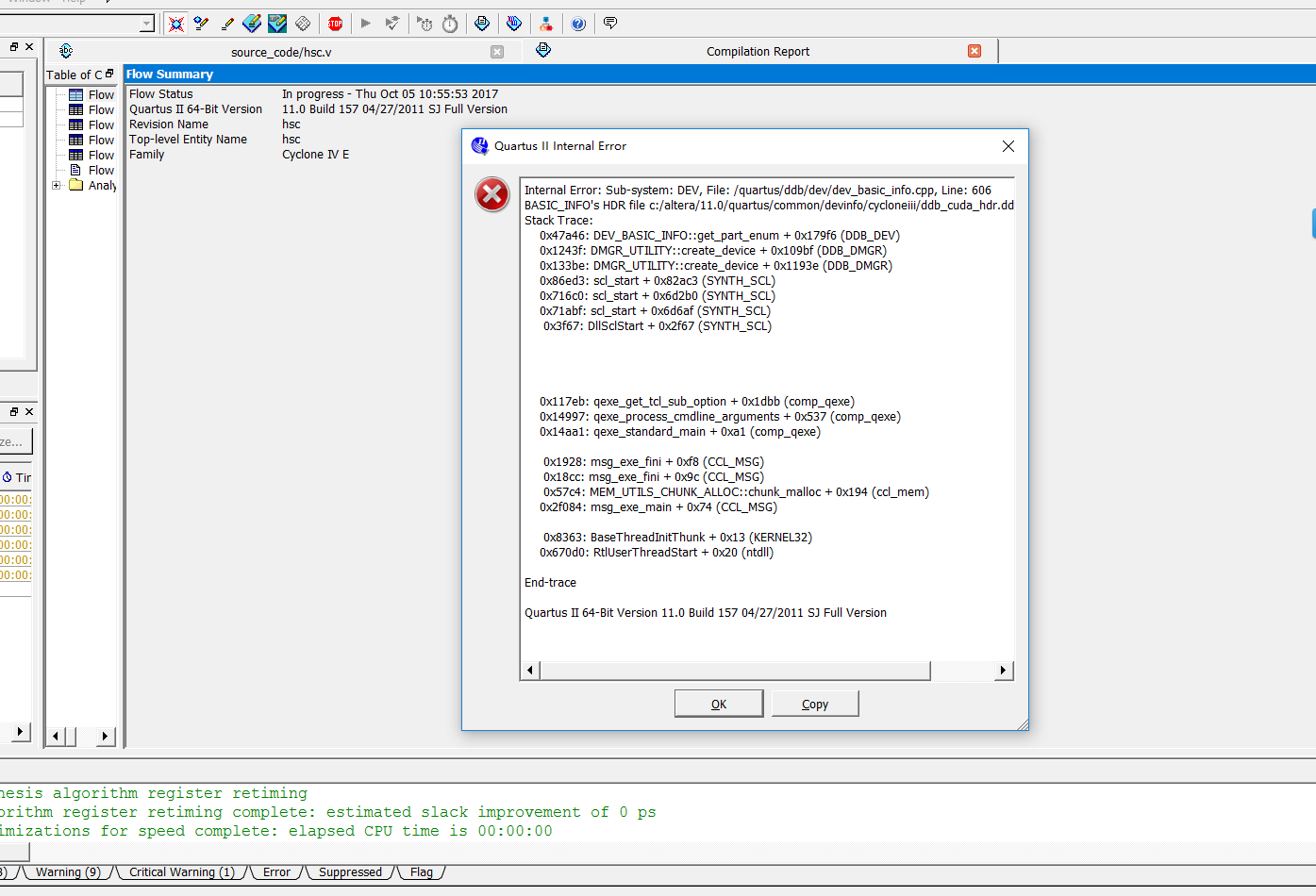
Task: Click the teal chip-with-pencil toolbar icon
Action: coord(277,24)
